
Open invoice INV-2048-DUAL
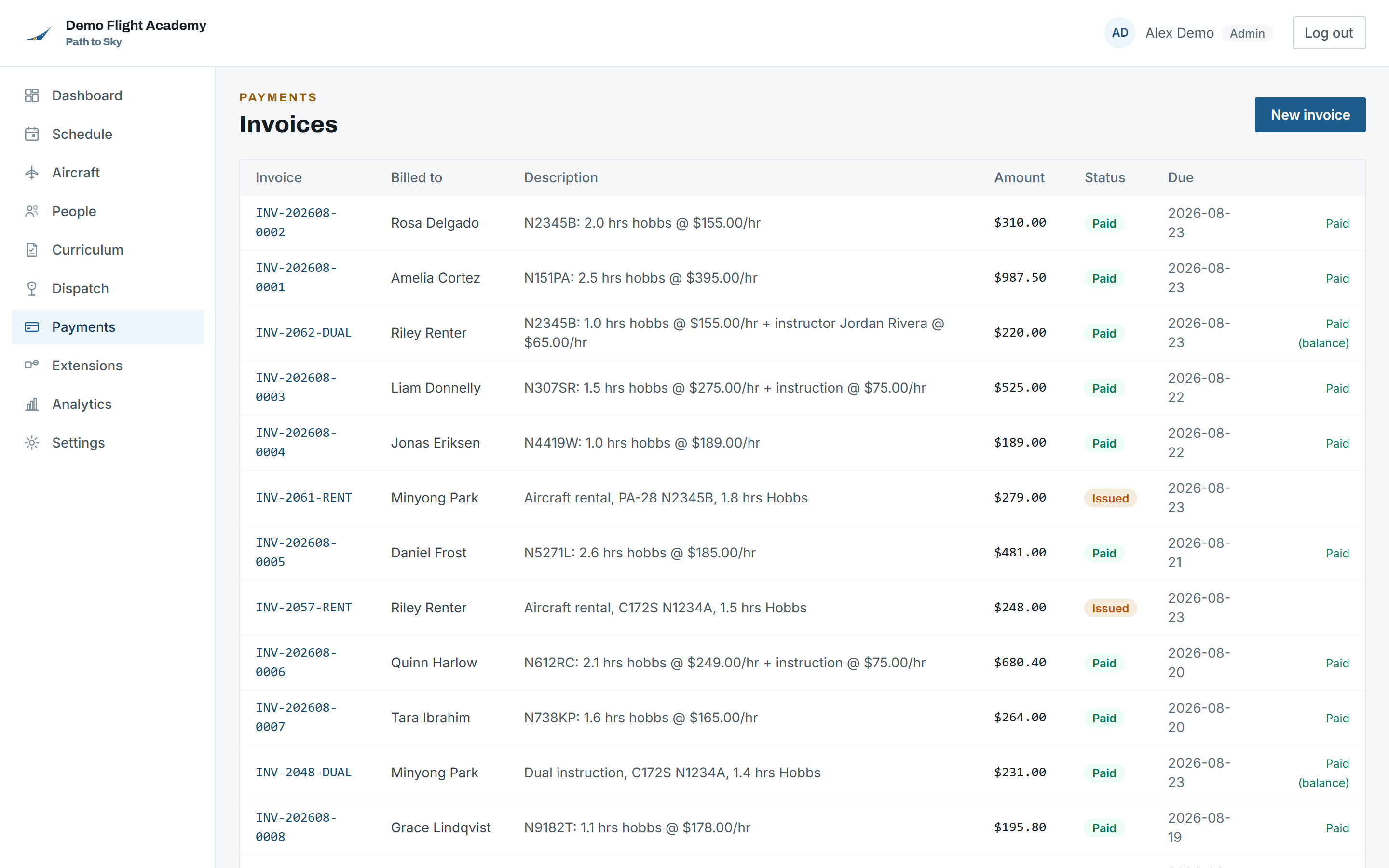tap(304, 772)
